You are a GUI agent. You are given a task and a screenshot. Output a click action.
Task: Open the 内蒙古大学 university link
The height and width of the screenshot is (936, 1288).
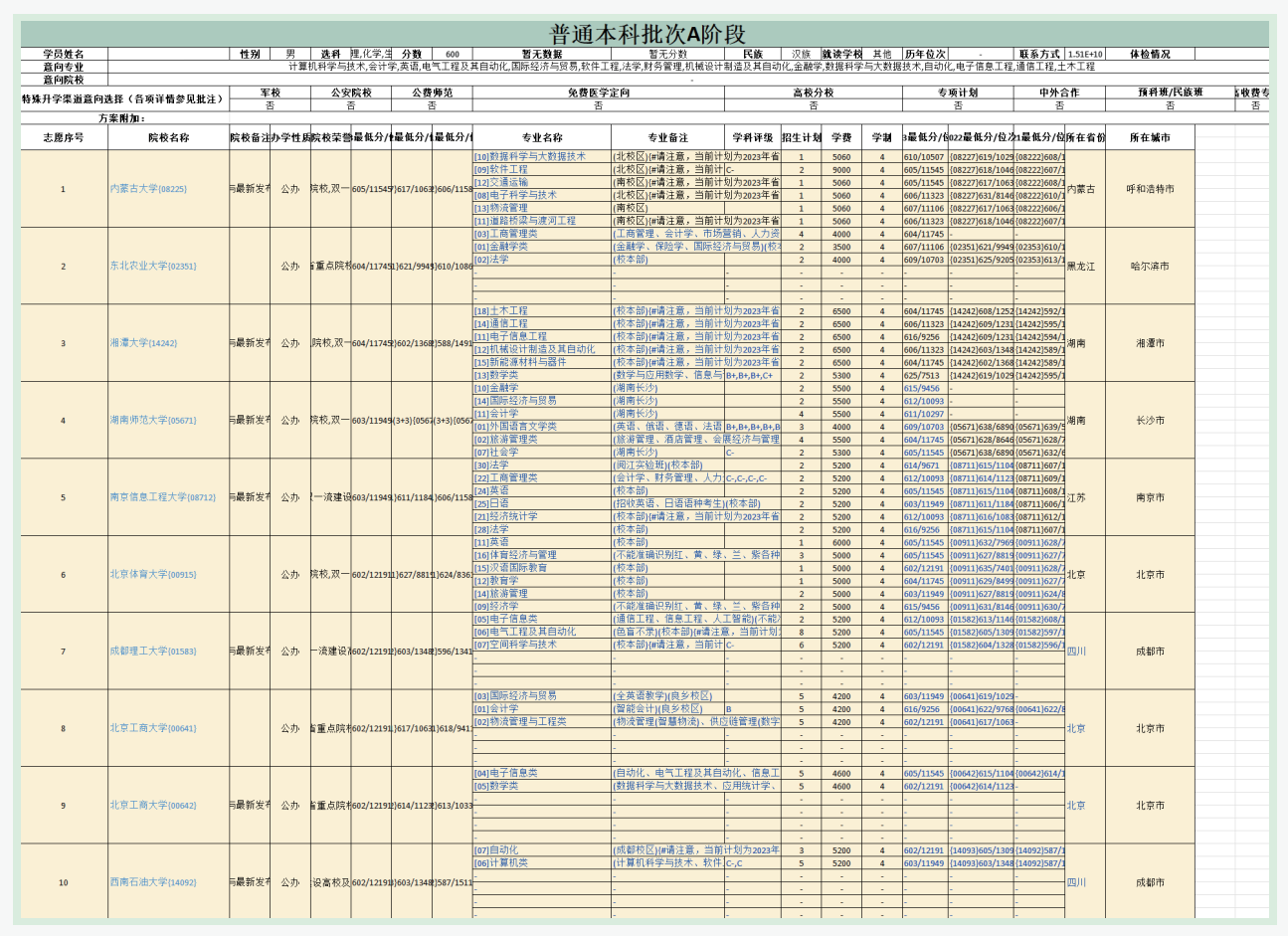coord(148,189)
